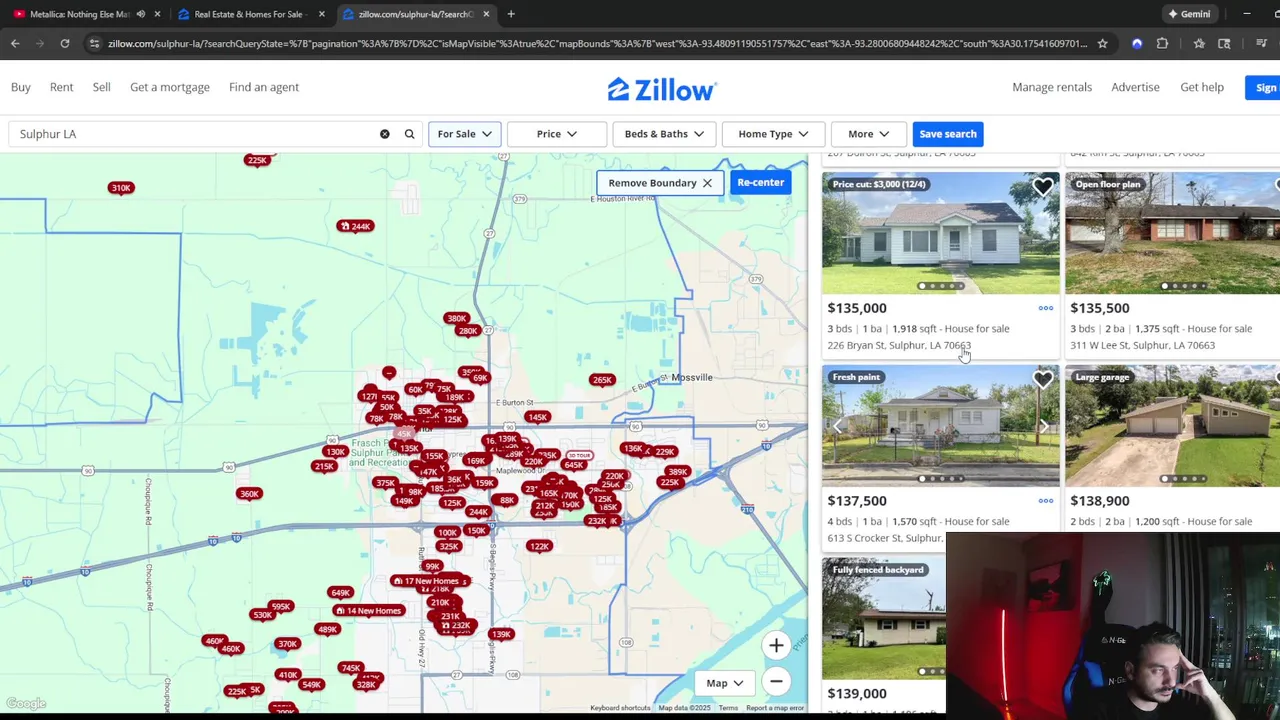
Task: Open the Open floor plan home photo
Action: tap(1172, 234)
